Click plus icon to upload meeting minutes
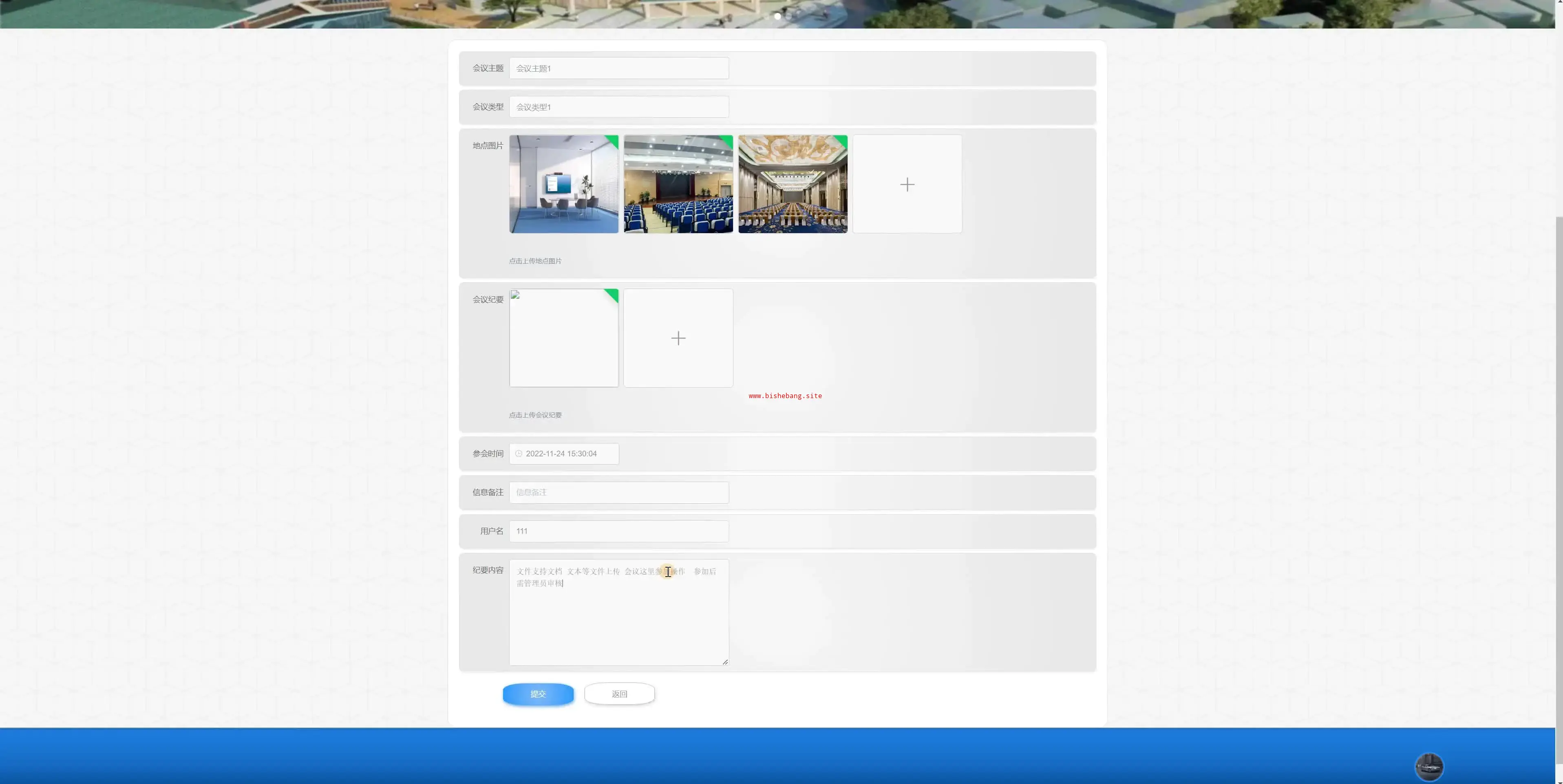 point(678,338)
